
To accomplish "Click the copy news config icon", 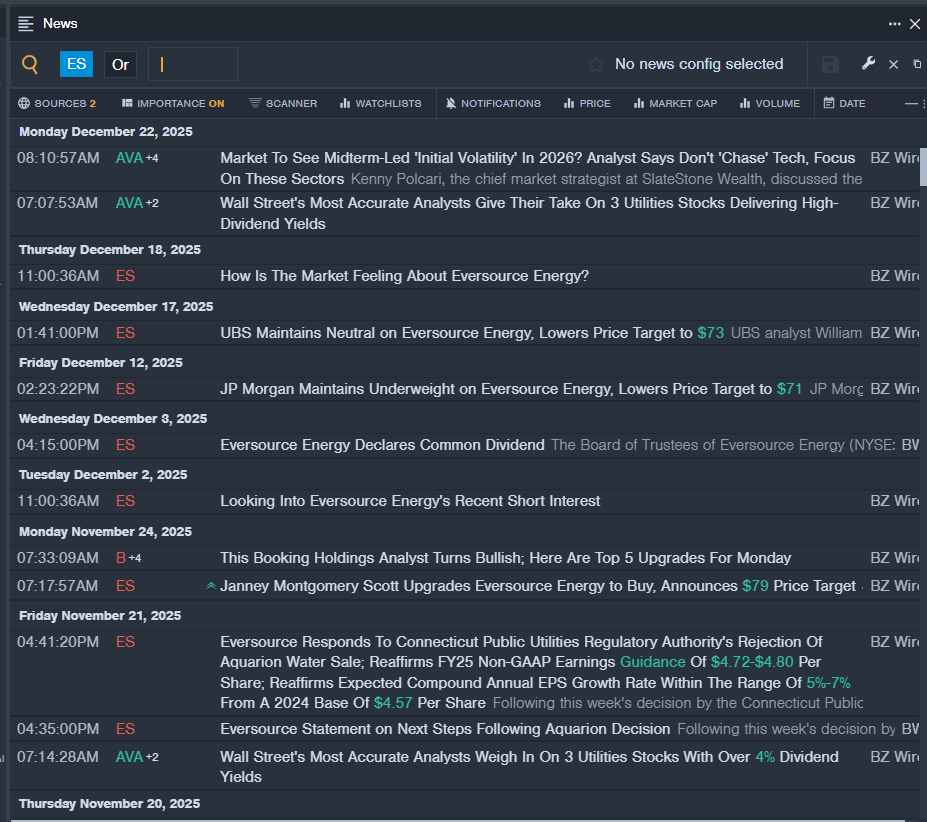I will point(917,63).
